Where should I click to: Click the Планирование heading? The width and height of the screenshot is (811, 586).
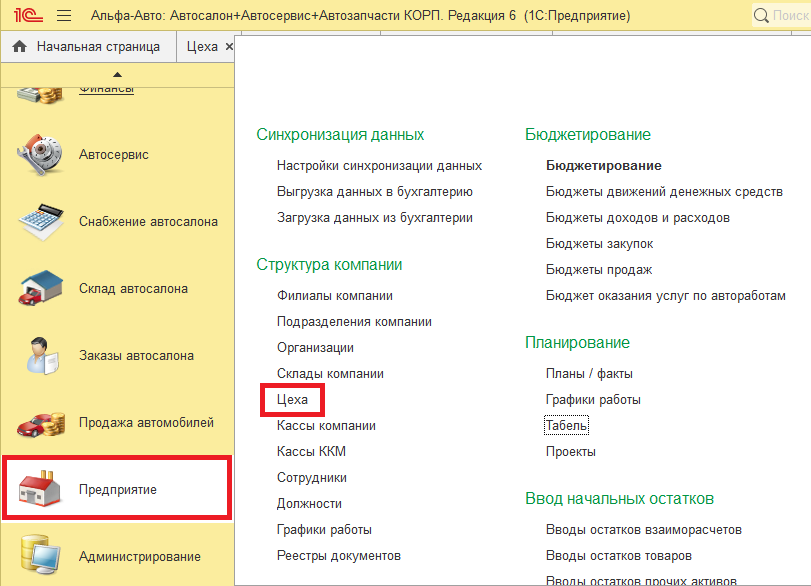pos(577,342)
